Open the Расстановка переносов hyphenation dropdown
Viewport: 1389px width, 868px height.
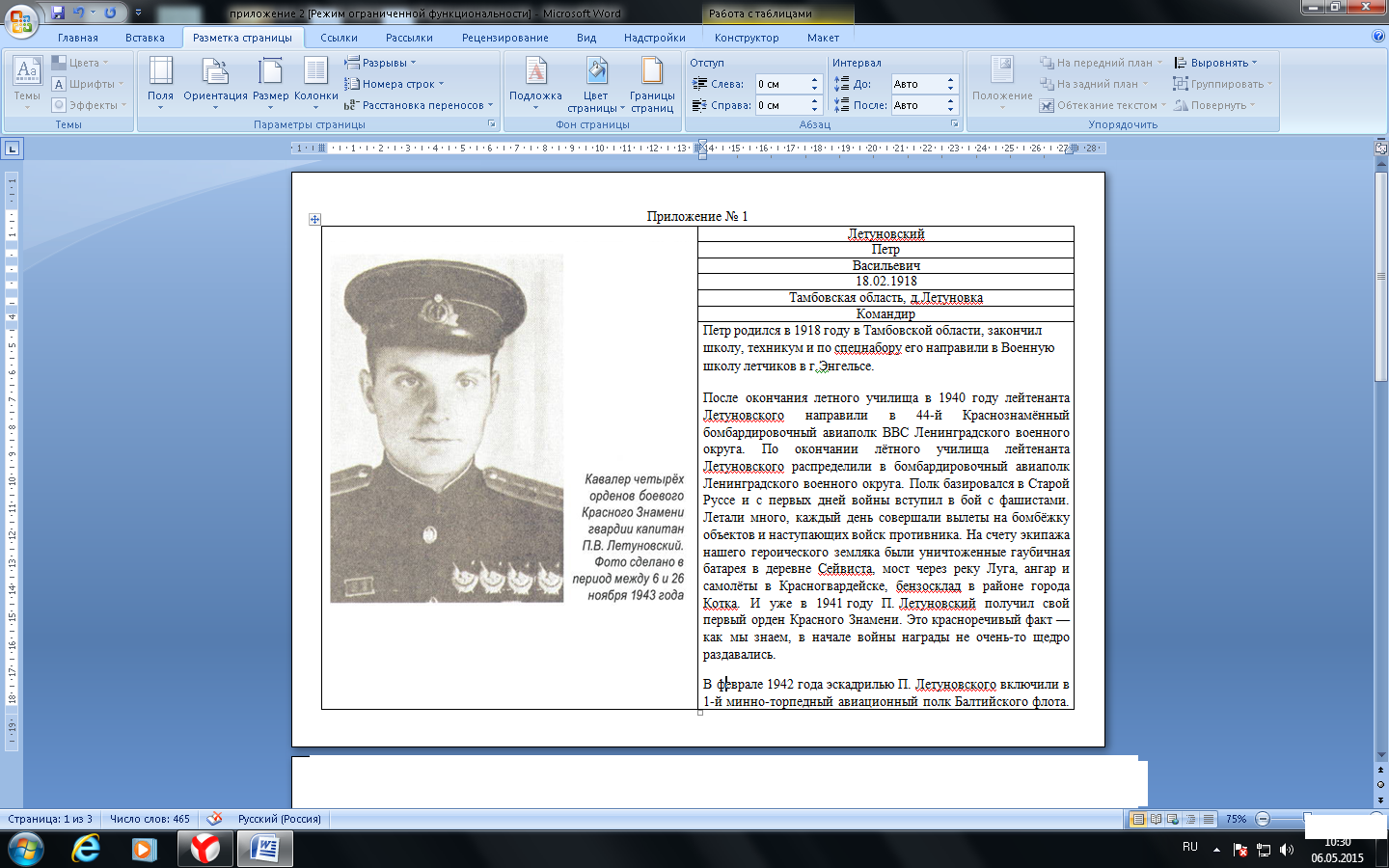click(x=419, y=105)
